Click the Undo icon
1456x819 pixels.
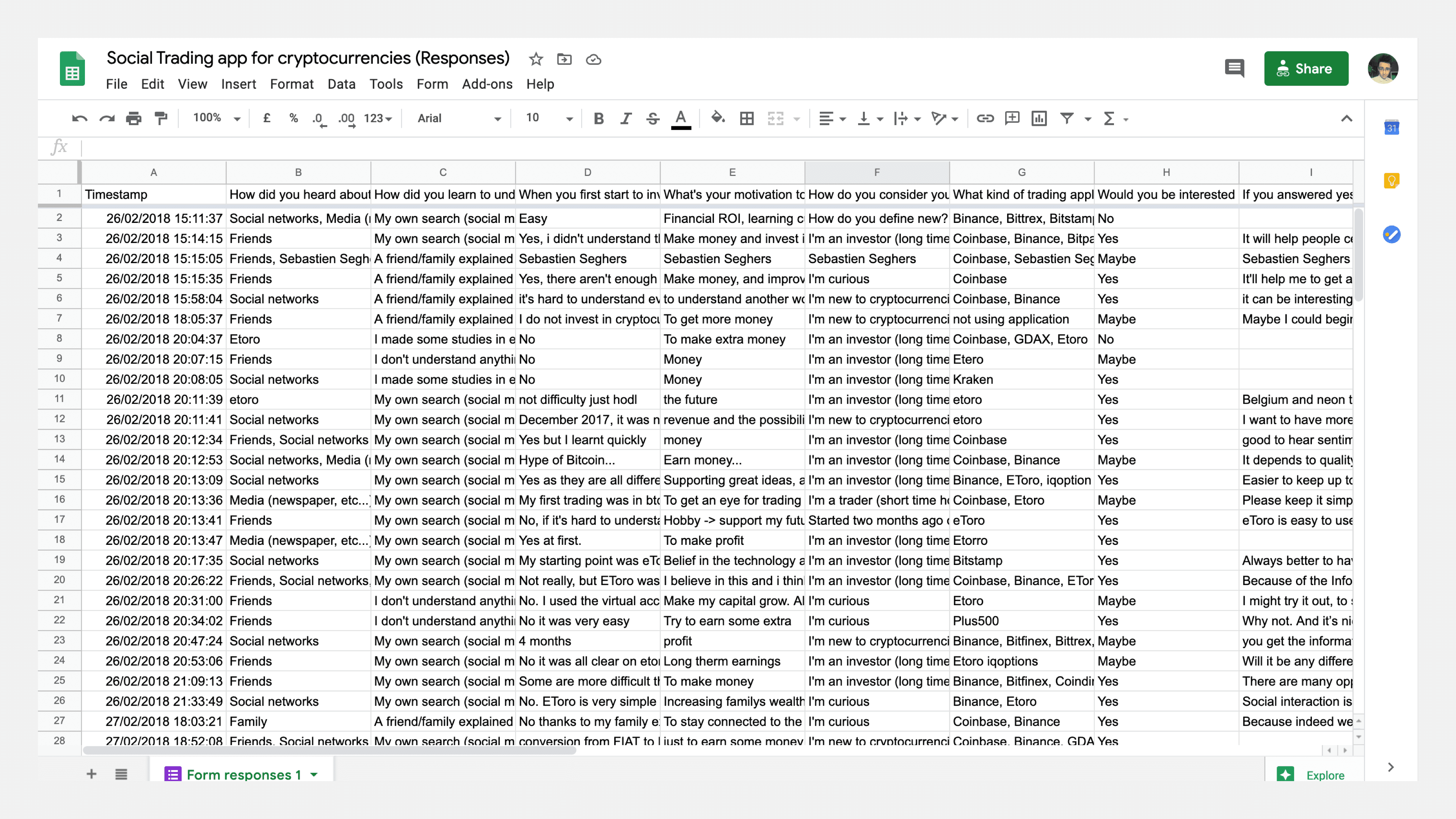click(x=79, y=119)
